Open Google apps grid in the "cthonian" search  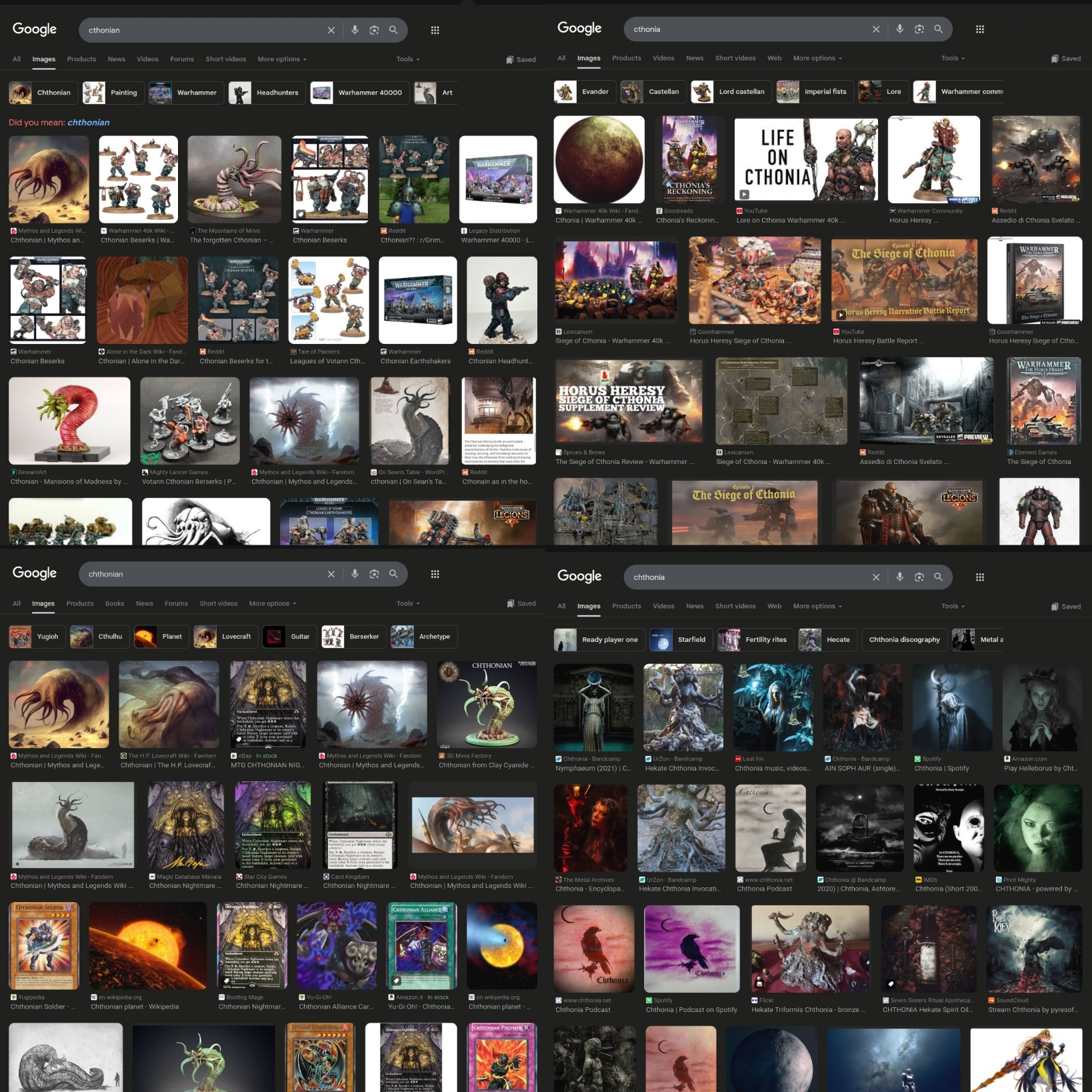435,30
